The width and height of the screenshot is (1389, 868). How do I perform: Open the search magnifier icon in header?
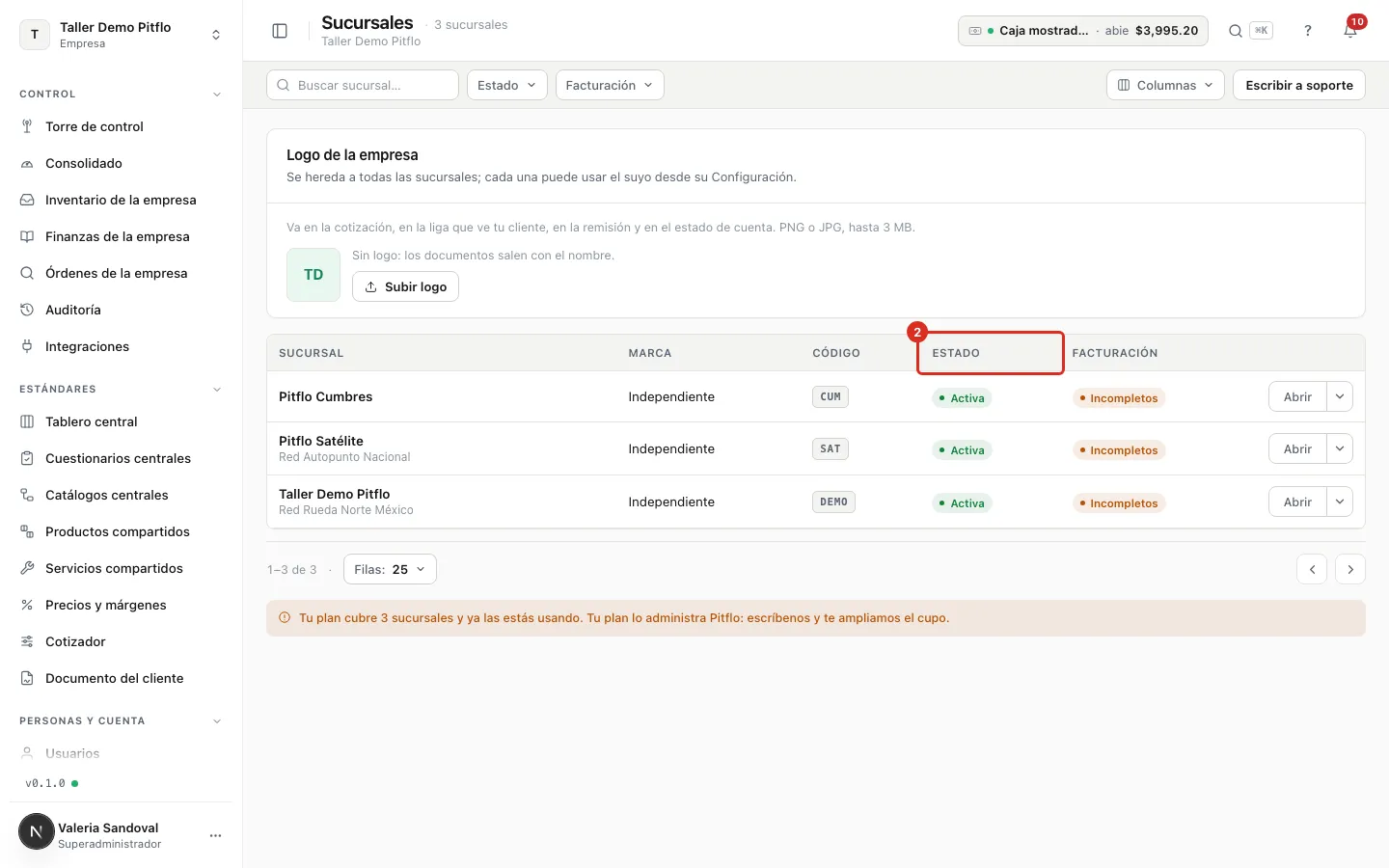(1235, 31)
